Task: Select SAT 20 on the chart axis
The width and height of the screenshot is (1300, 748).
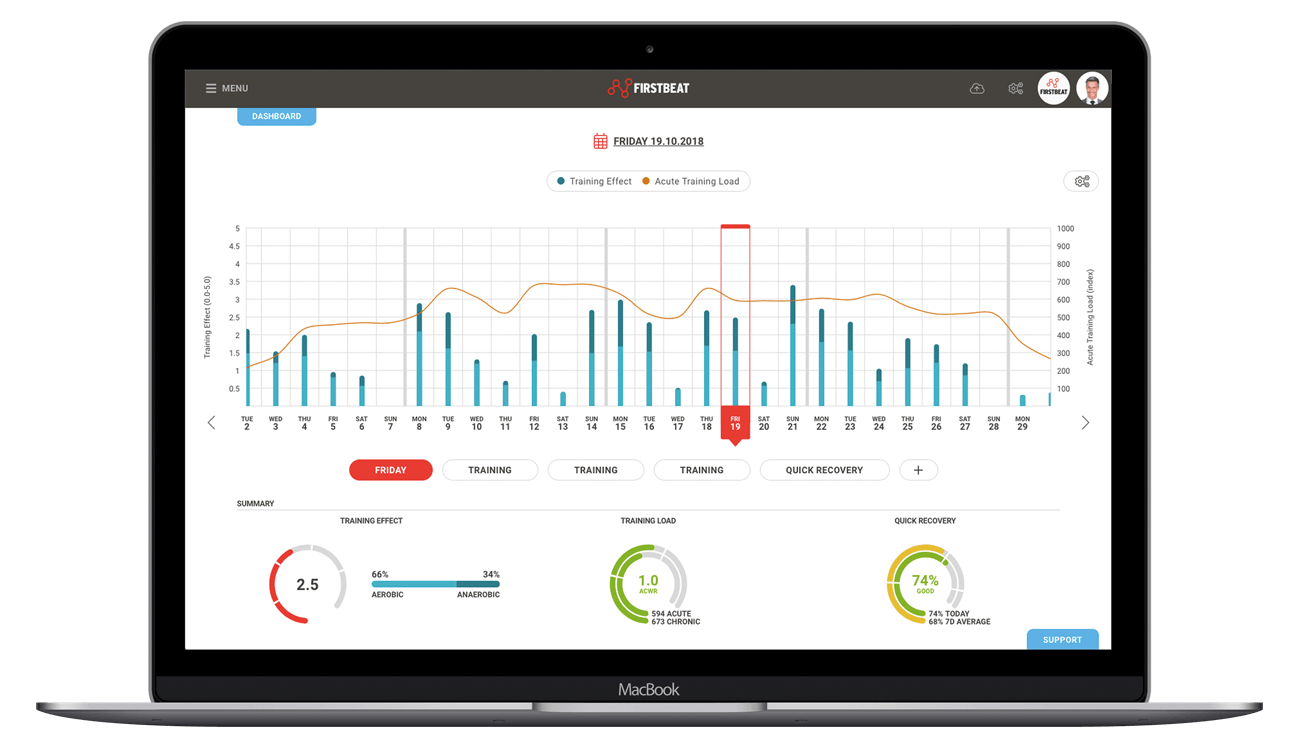Action: tap(764, 423)
